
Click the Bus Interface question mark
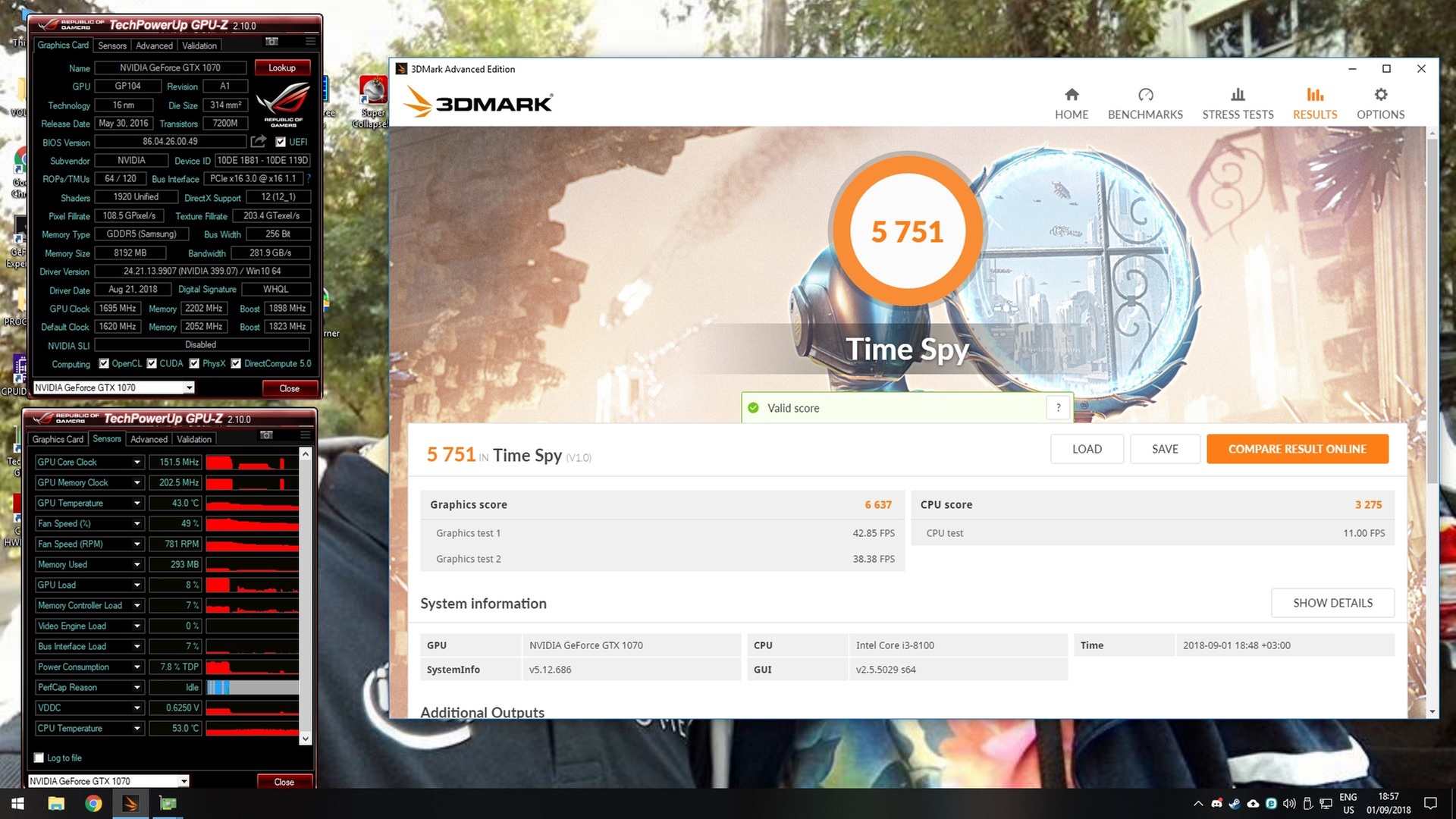click(309, 178)
